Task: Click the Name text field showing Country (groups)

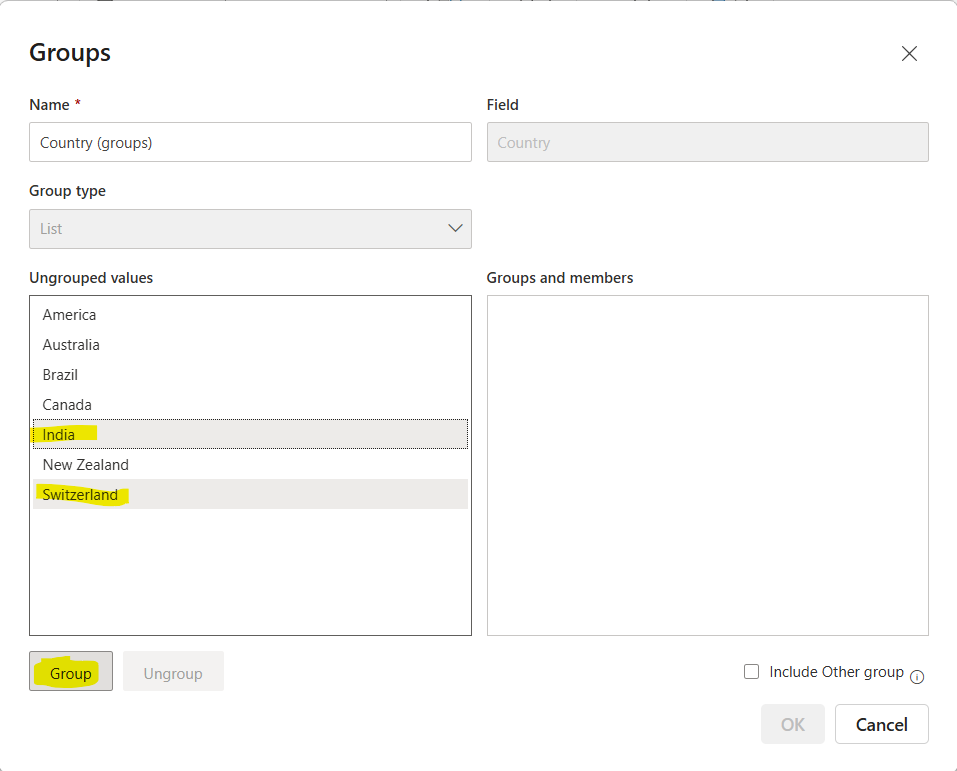Action: 250,142
